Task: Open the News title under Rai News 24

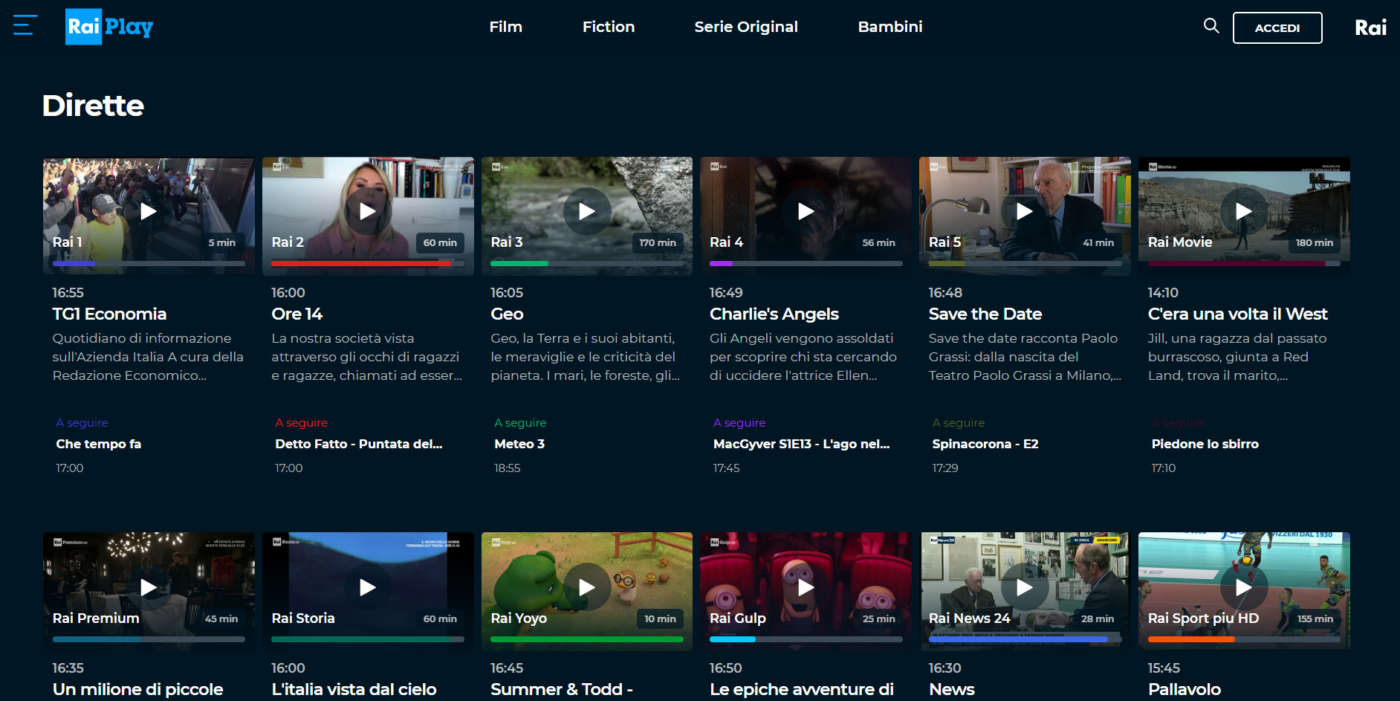Action: click(x=951, y=689)
